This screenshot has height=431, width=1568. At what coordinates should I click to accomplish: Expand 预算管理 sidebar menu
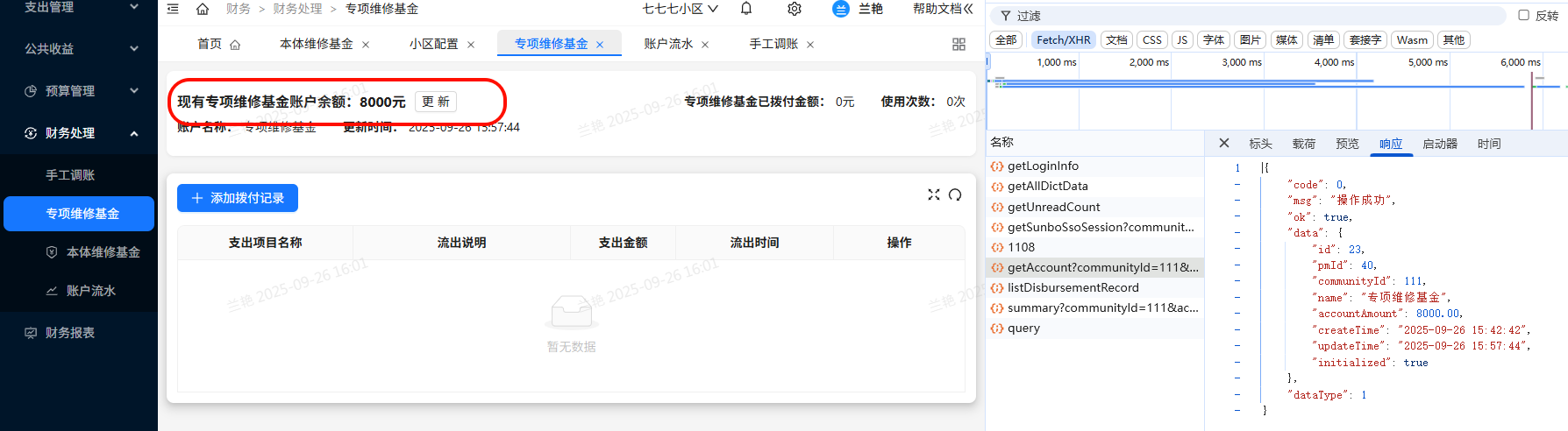click(x=79, y=91)
